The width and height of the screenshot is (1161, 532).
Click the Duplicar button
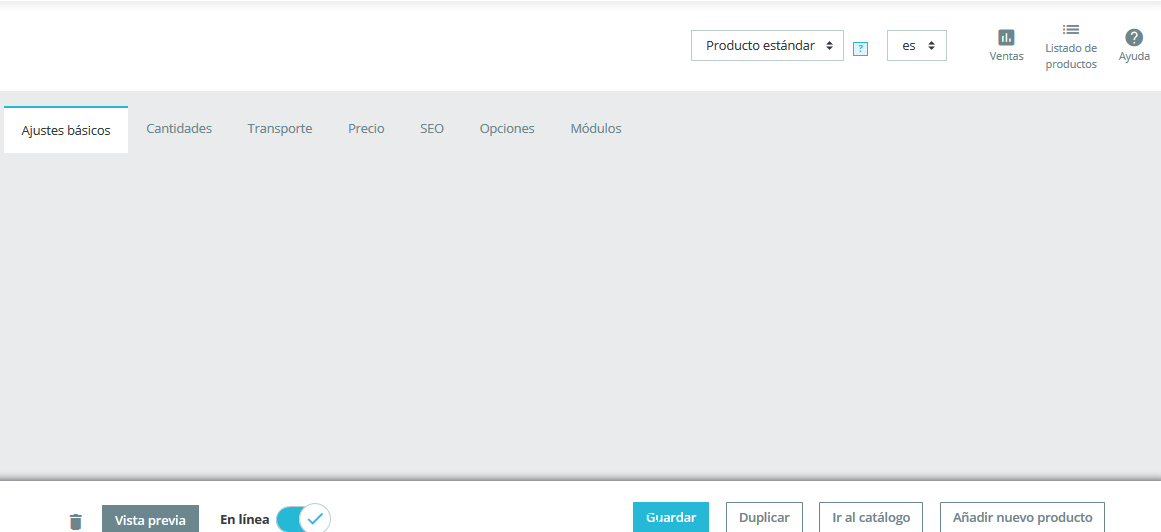(764, 517)
